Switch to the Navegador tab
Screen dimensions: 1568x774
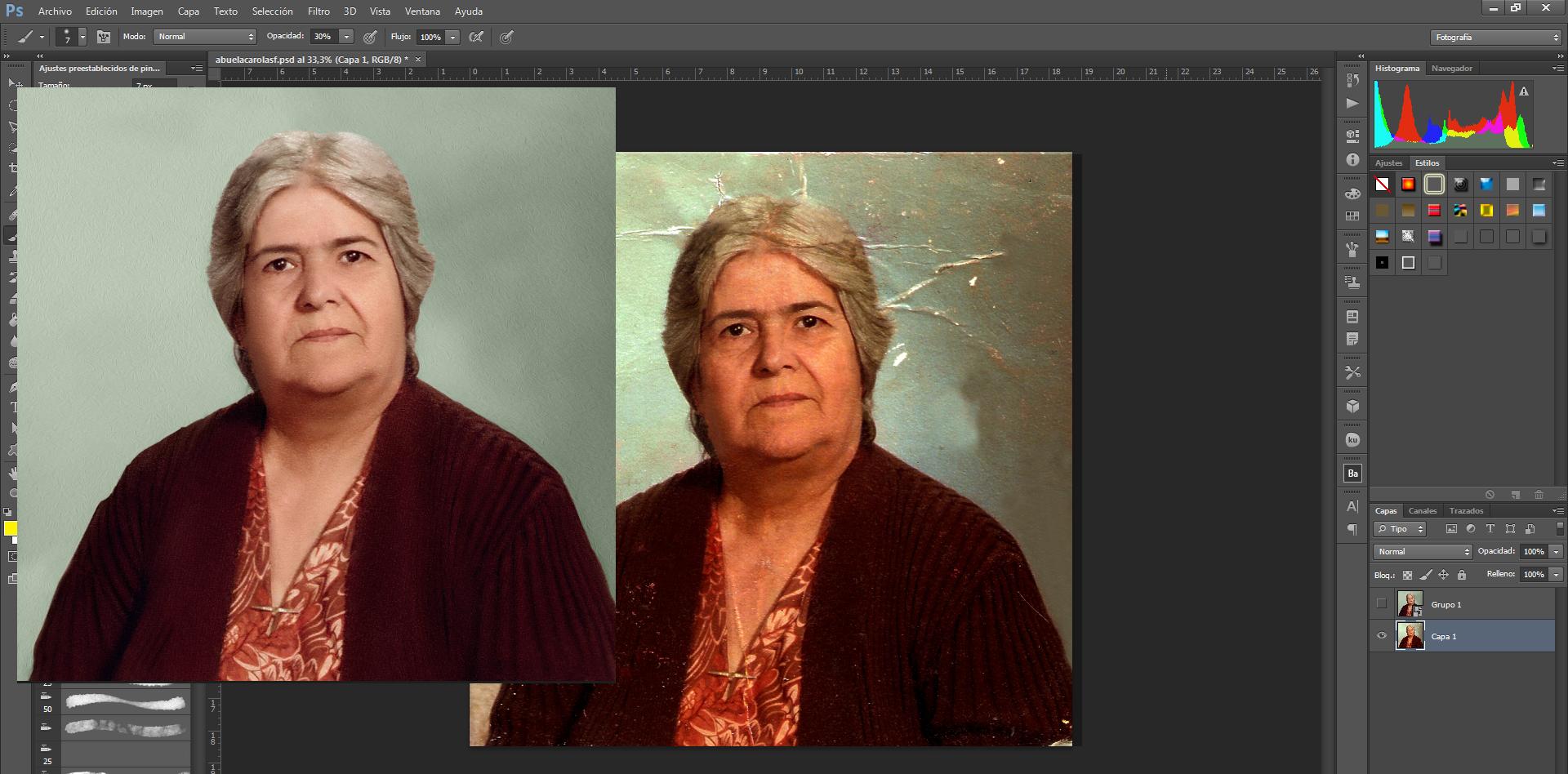(x=1453, y=68)
